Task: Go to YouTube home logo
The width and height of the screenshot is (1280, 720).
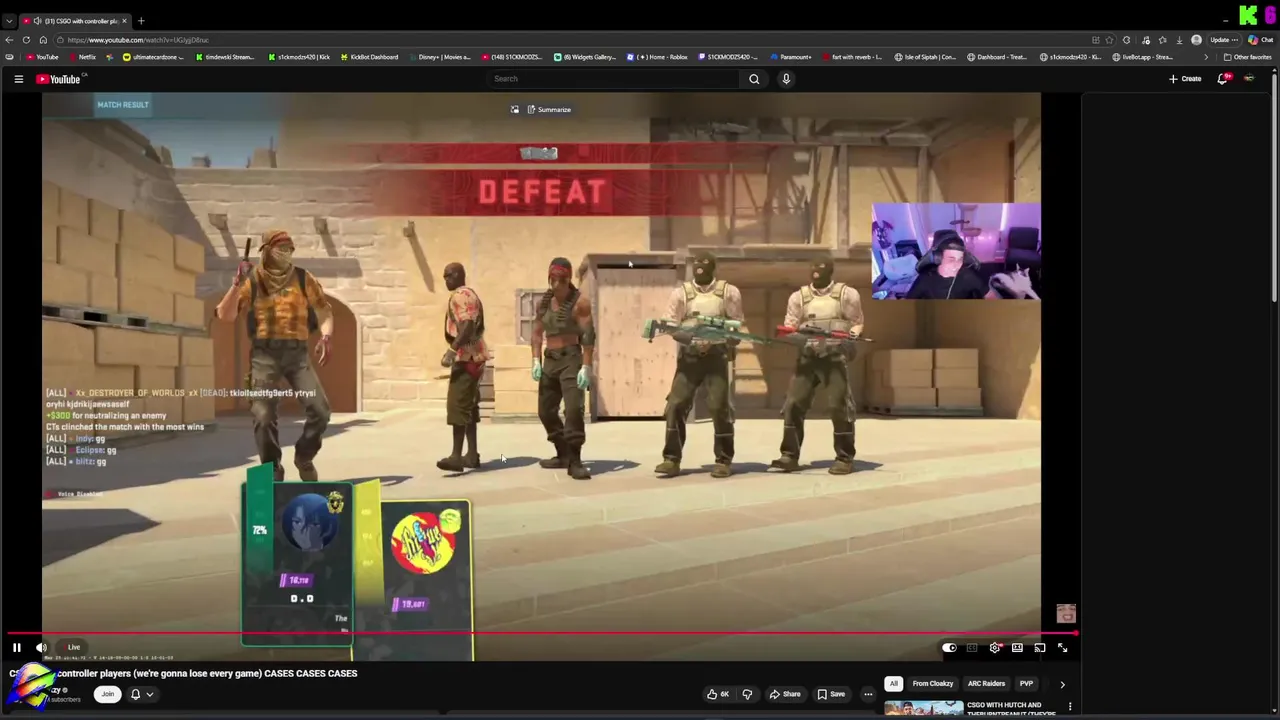Action: (x=58, y=79)
